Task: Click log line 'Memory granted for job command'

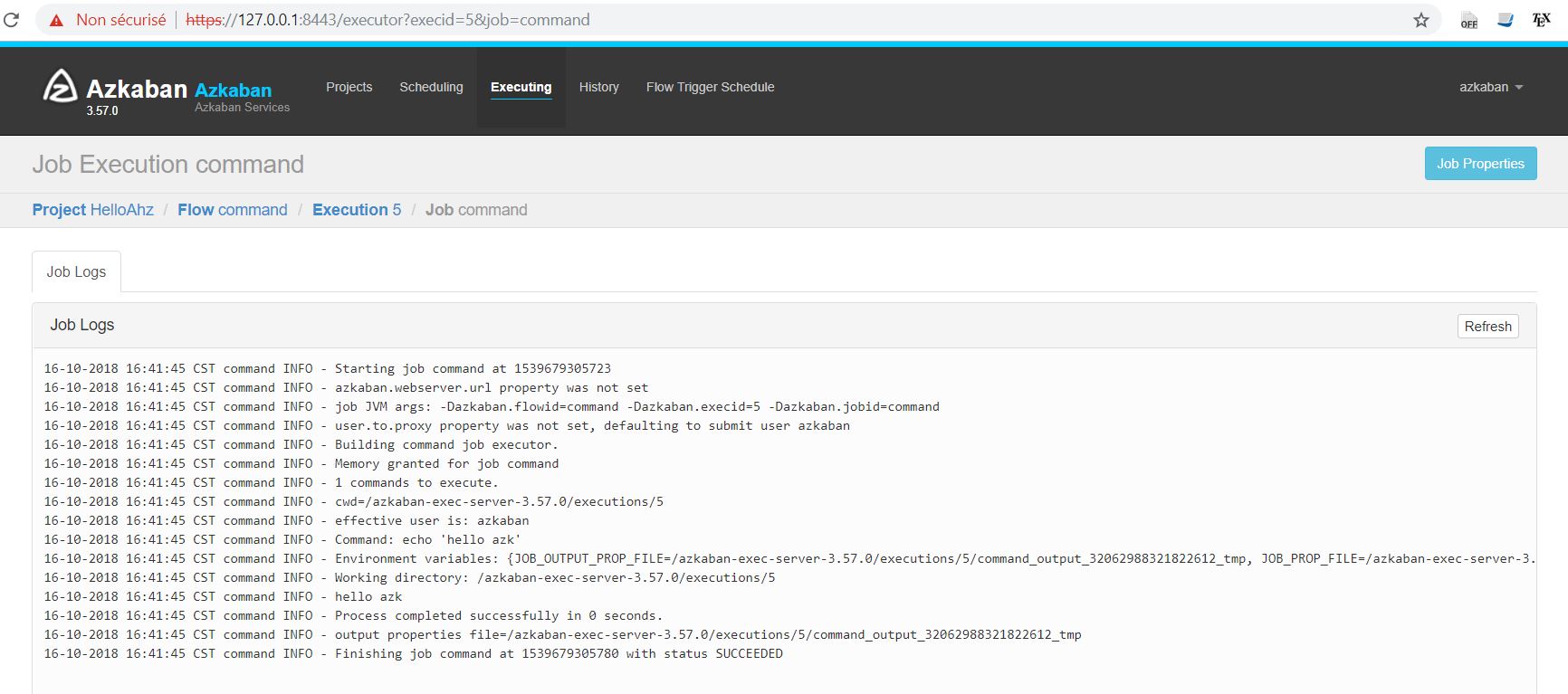Action: [x=301, y=463]
